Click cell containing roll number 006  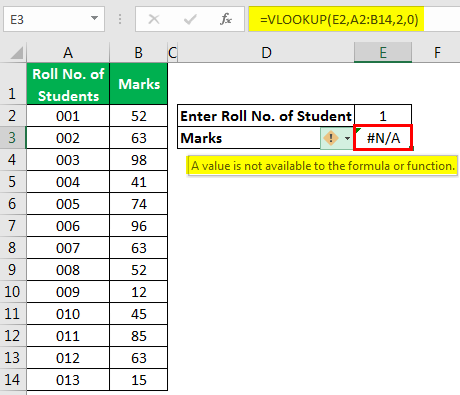pos(68,226)
